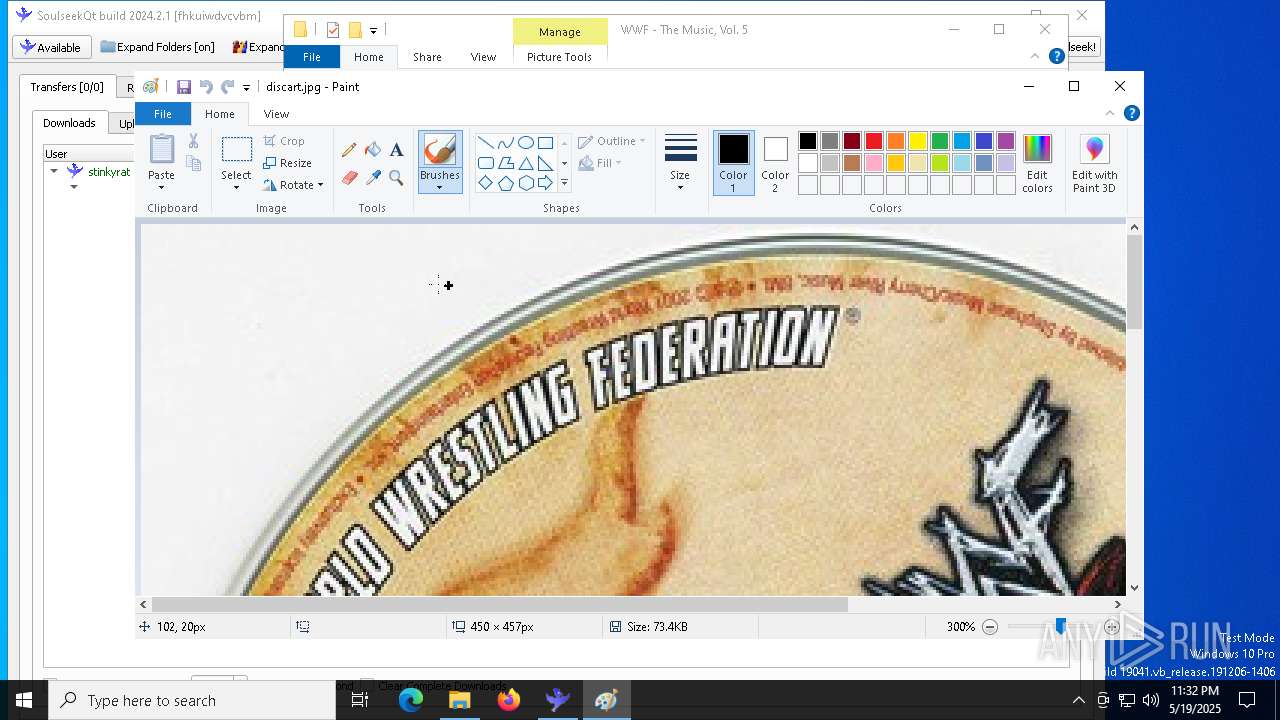The image size is (1280, 720).
Task: Click the Redo arrow in Paint title bar
Action: (228, 87)
